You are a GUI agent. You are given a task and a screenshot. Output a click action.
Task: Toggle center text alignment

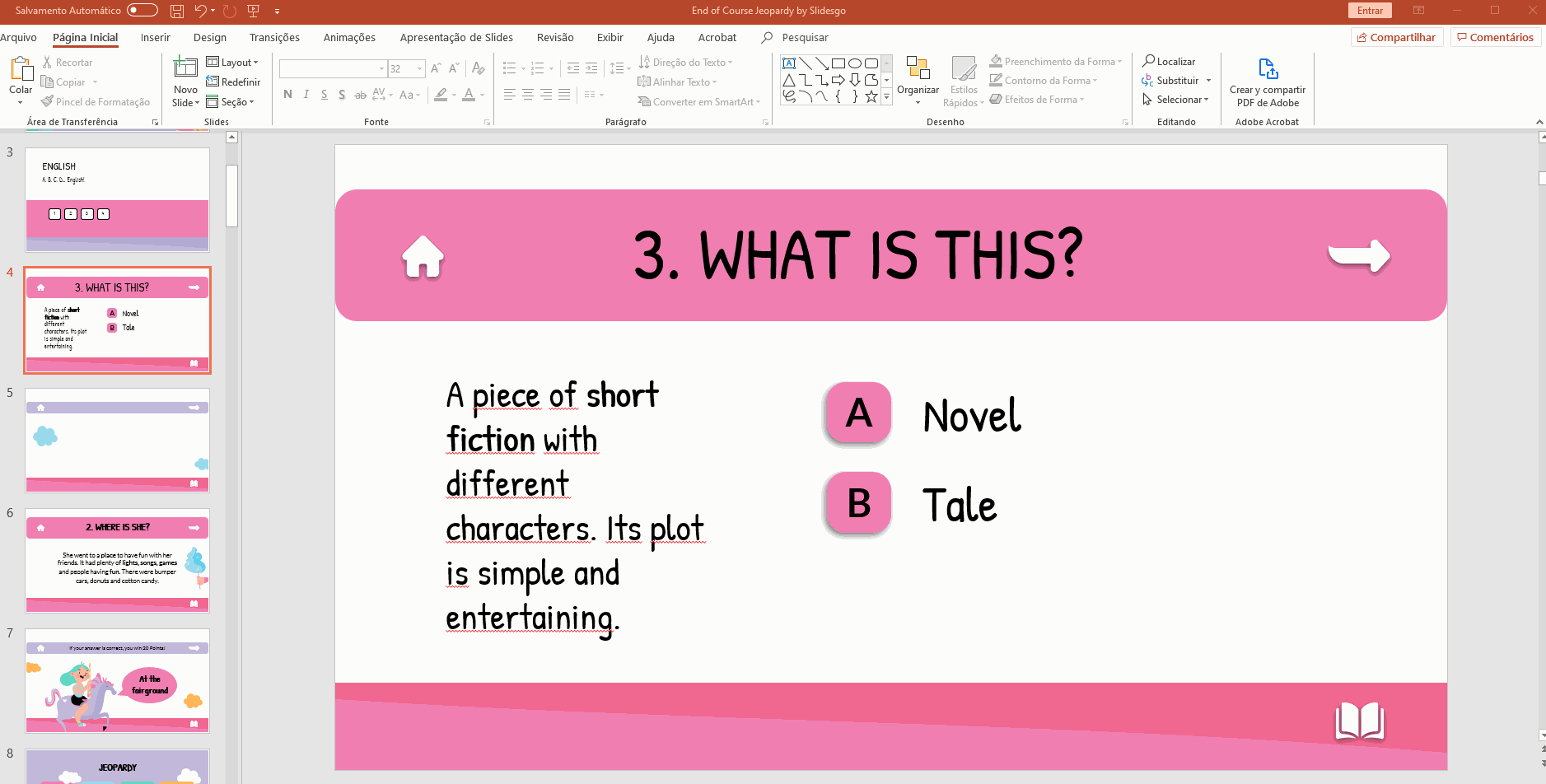click(x=528, y=95)
